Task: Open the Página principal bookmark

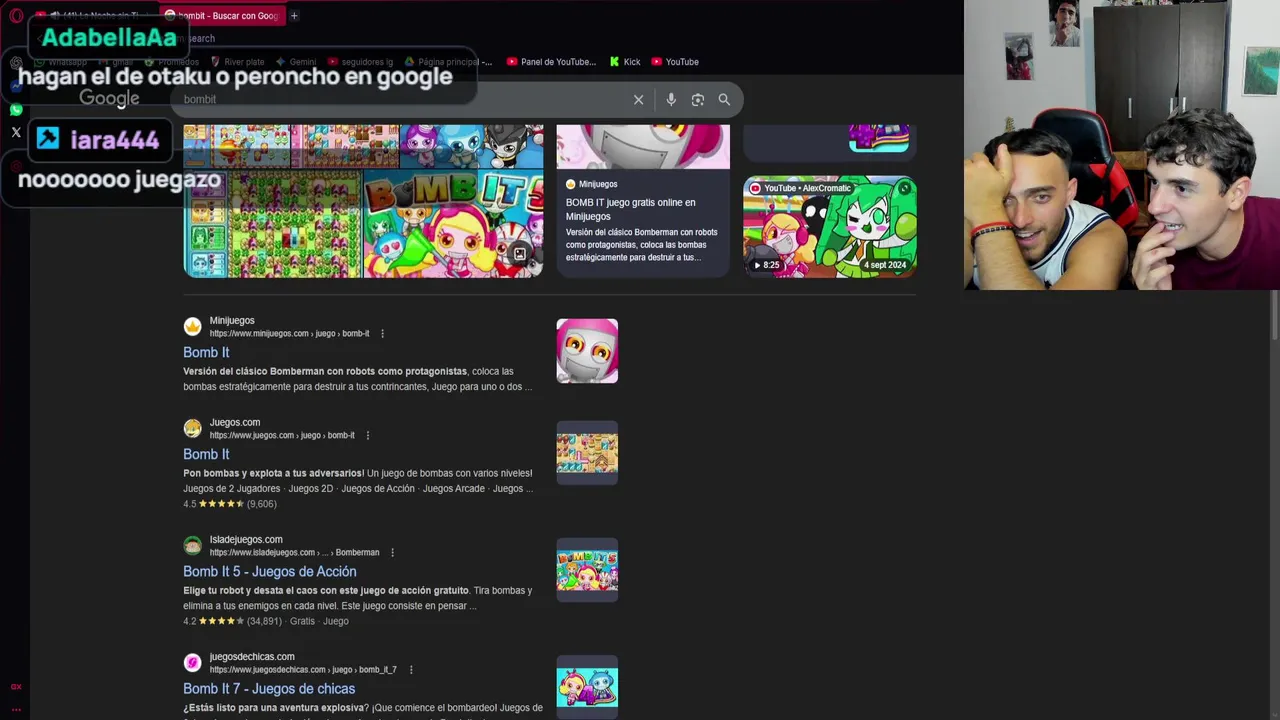Action: tap(448, 62)
